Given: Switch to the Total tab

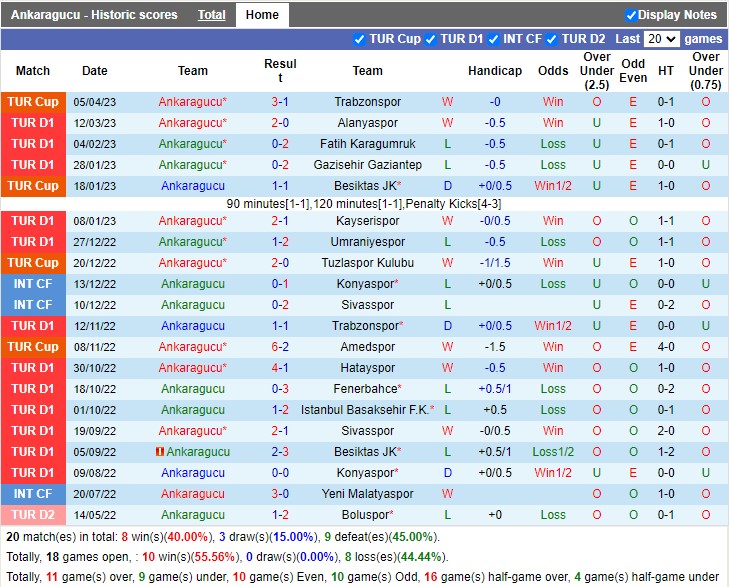Looking at the screenshot, I should 211,15.
